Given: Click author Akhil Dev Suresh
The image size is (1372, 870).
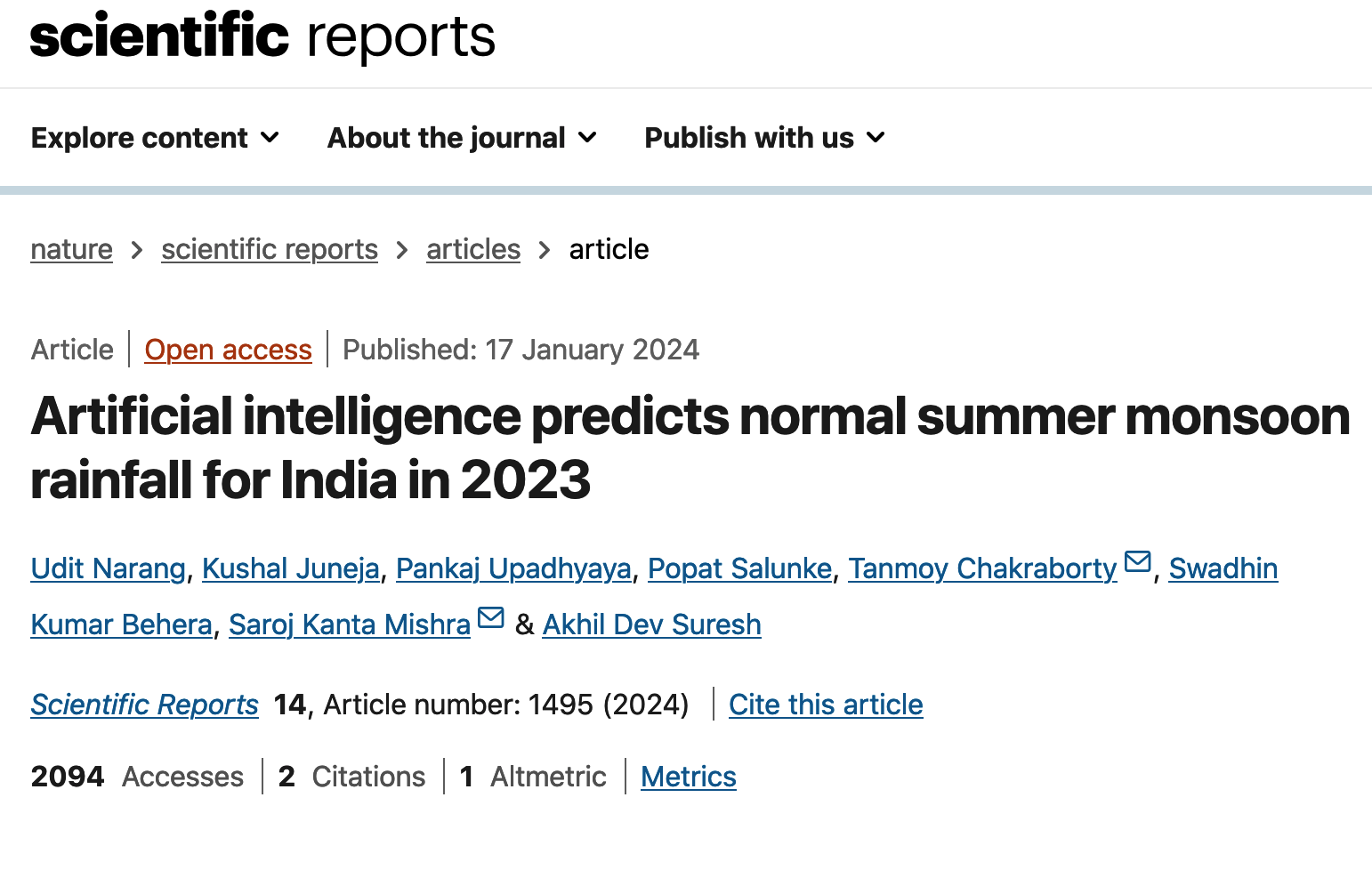Looking at the screenshot, I should [x=651, y=624].
